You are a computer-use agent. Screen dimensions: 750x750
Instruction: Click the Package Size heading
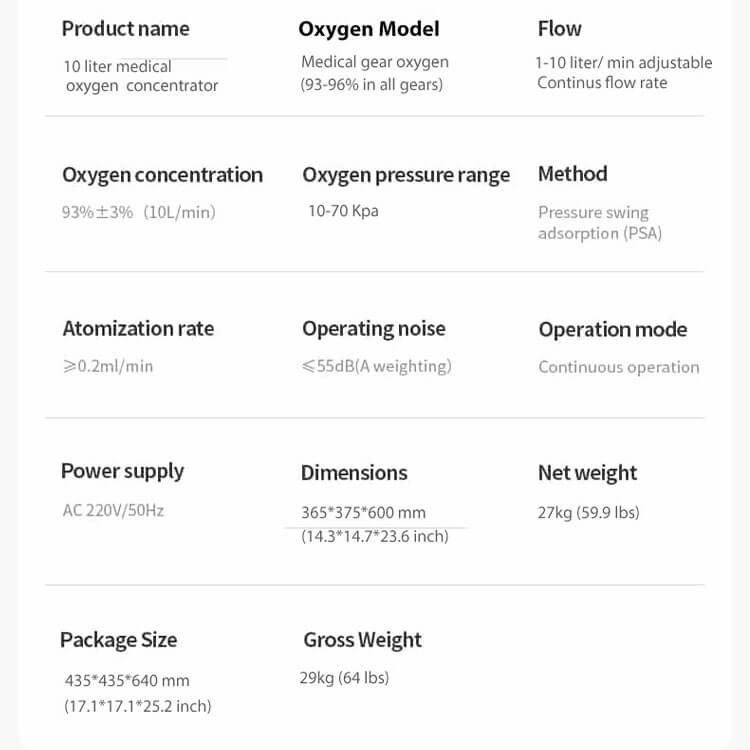[118, 640]
